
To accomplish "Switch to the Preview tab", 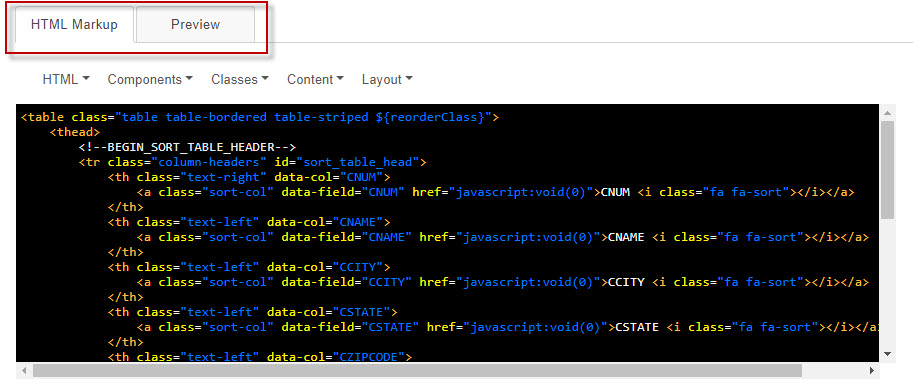I will coord(195,24).
